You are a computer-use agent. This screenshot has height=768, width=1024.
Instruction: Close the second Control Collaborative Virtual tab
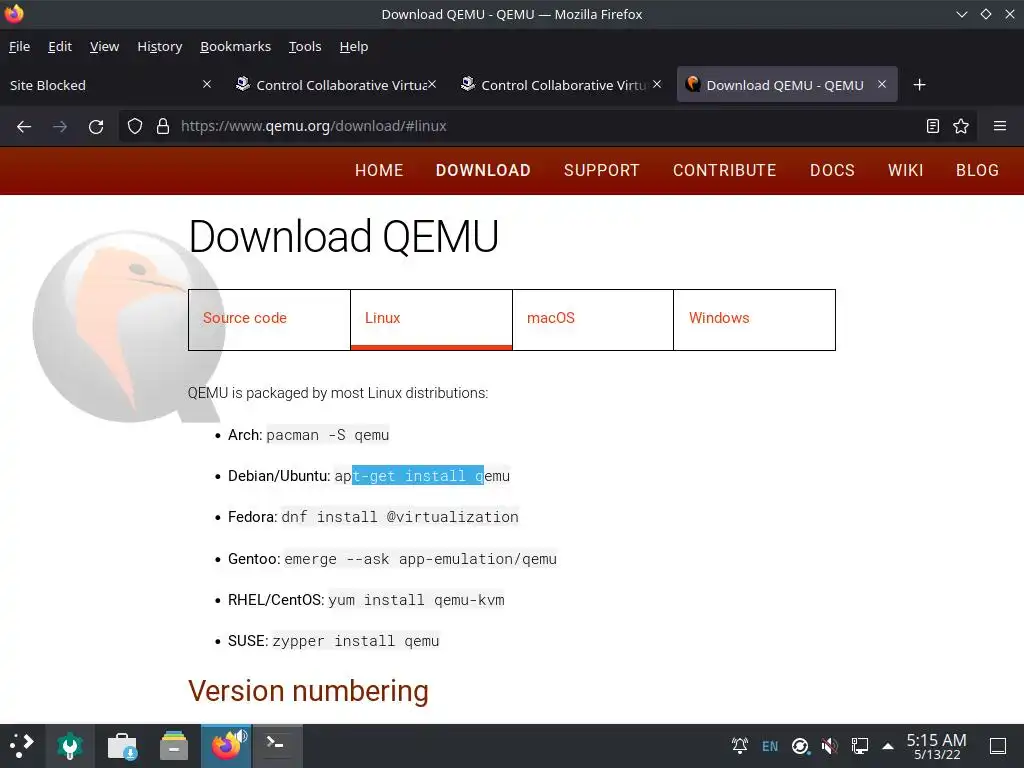pyautogui.click(x=657, y=84)
